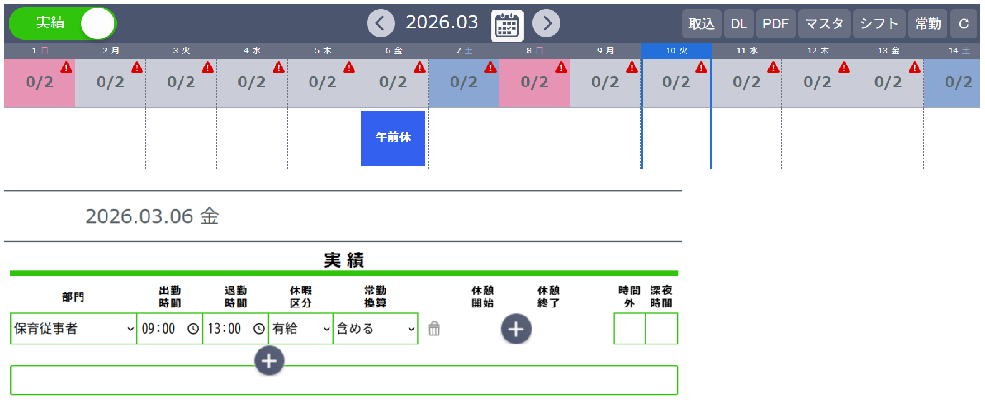Toggle the 実績 switch
The image size is (985, 402).
[62, 23]
